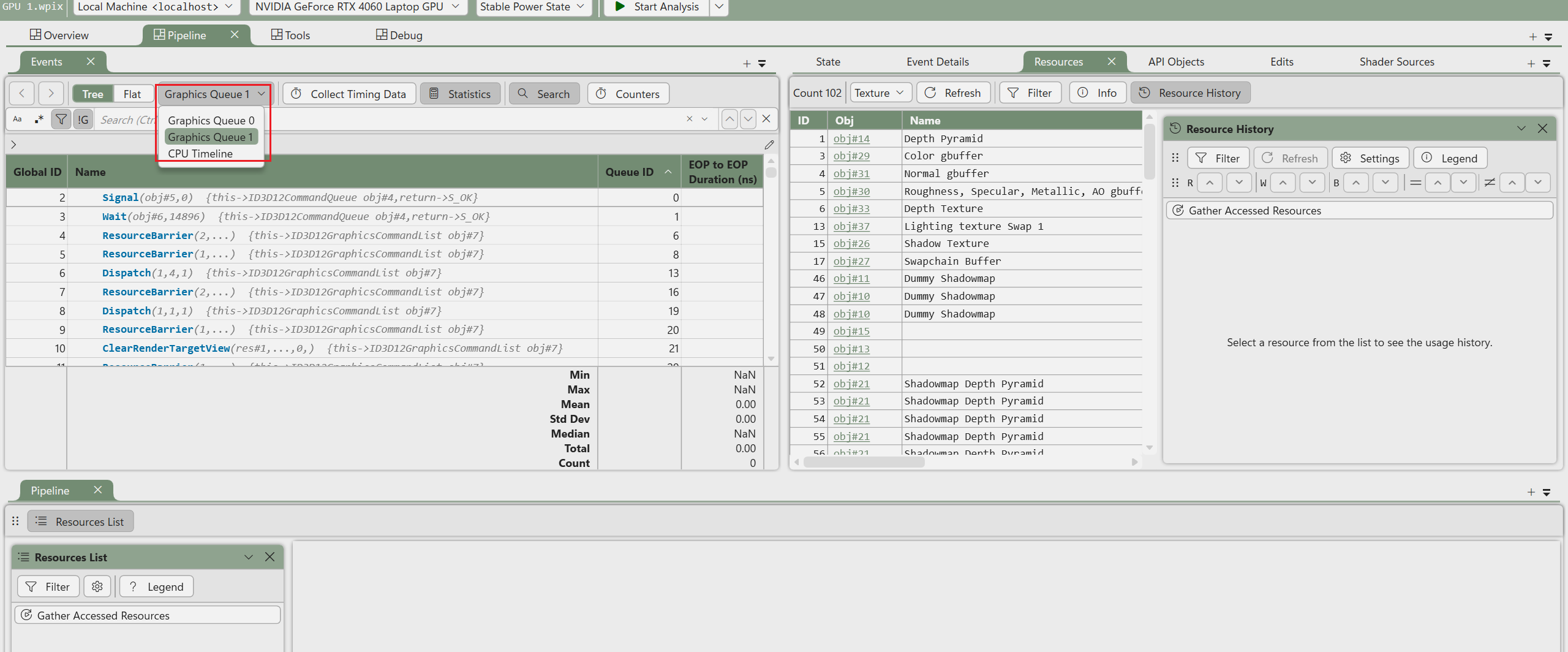The width and height of the screenshot is (1568, 652).
Task: Go to previous read (R) up arrow
Action: [x=1210, y=183]
